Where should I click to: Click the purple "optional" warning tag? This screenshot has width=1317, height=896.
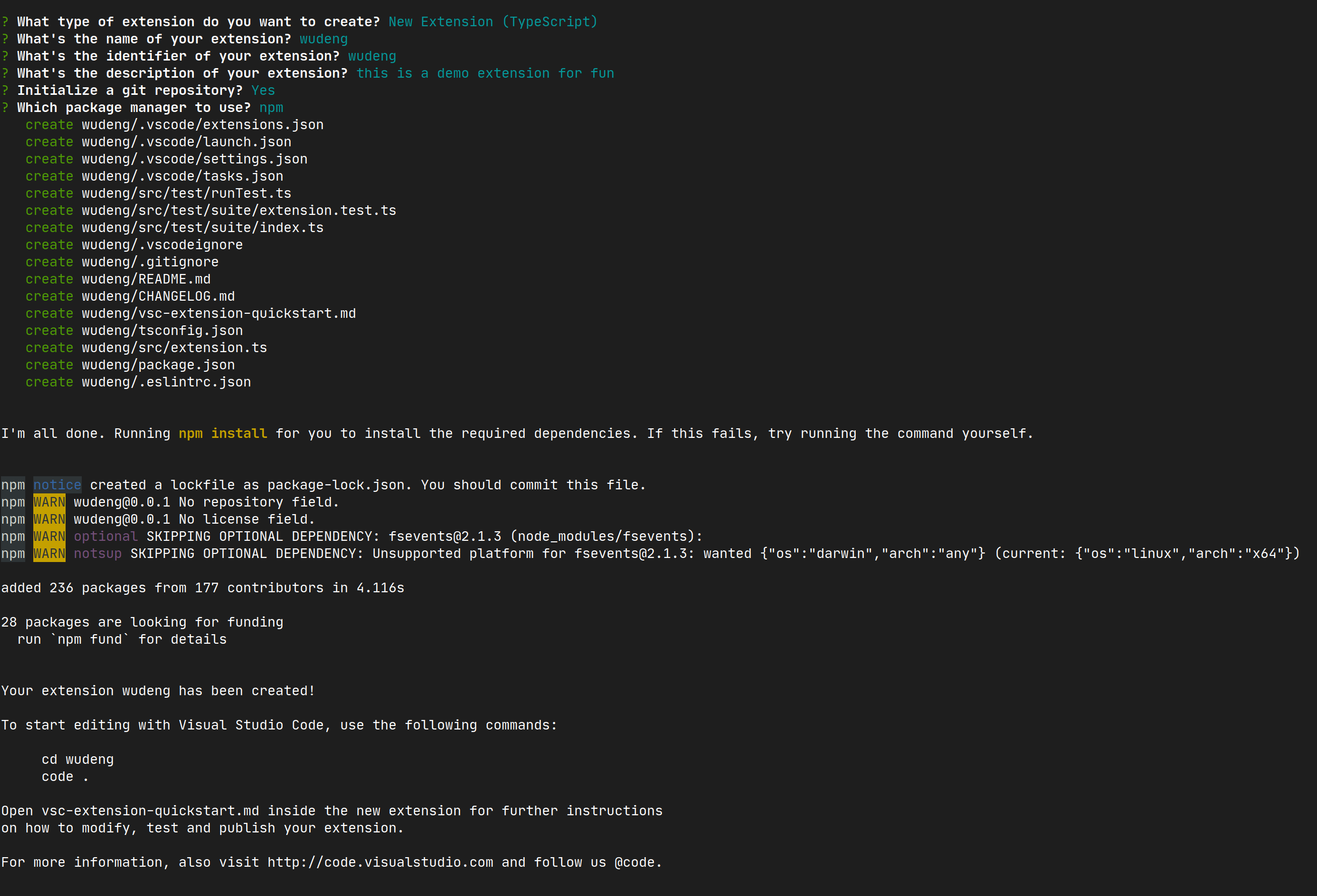(106, 537)
